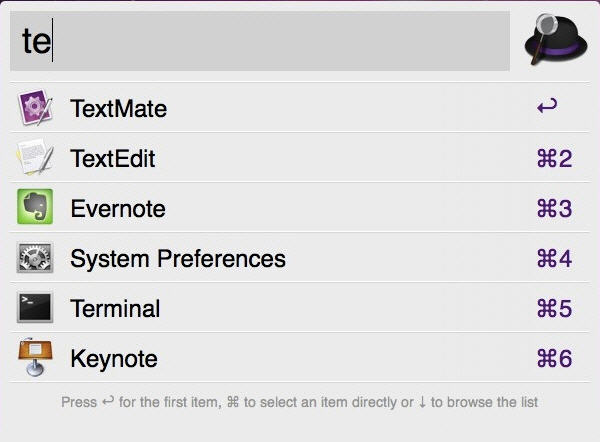Viewport: 600px width, 442px height.
Task: Focus the search field containing "te"
Action: point(260,42)
